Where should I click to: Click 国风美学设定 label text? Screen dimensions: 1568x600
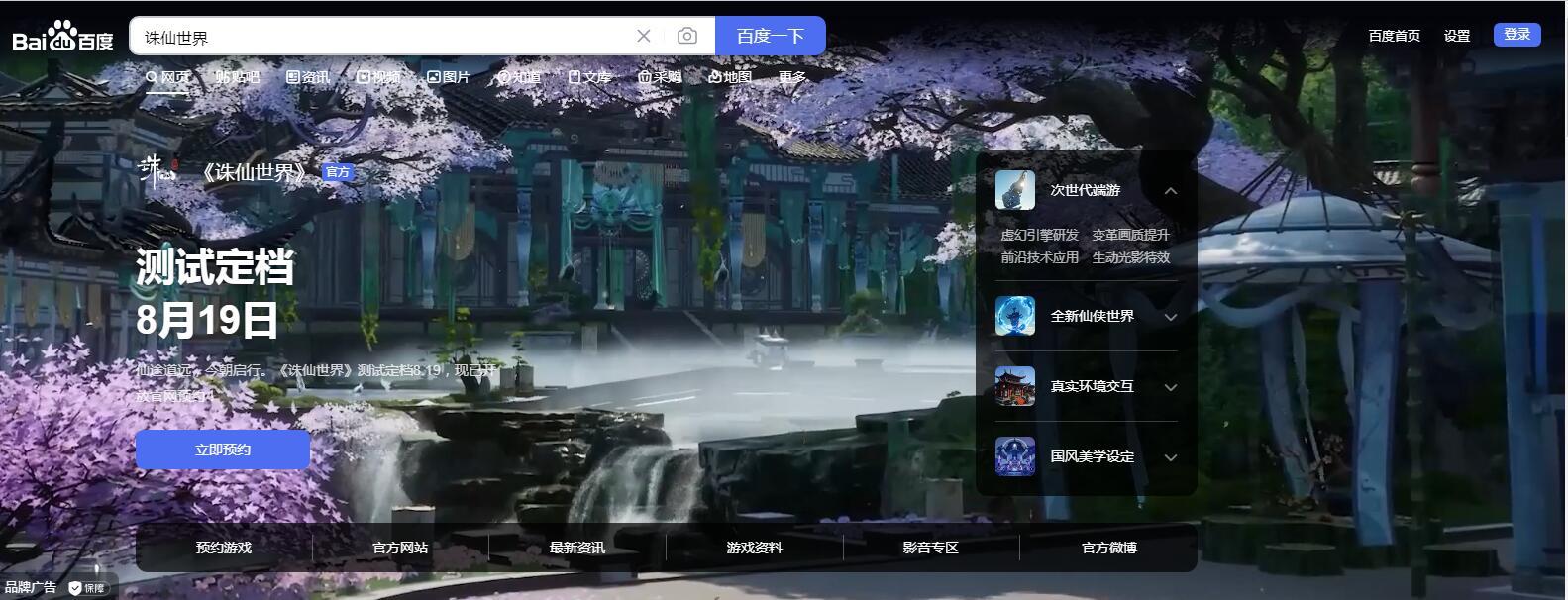1093,456
